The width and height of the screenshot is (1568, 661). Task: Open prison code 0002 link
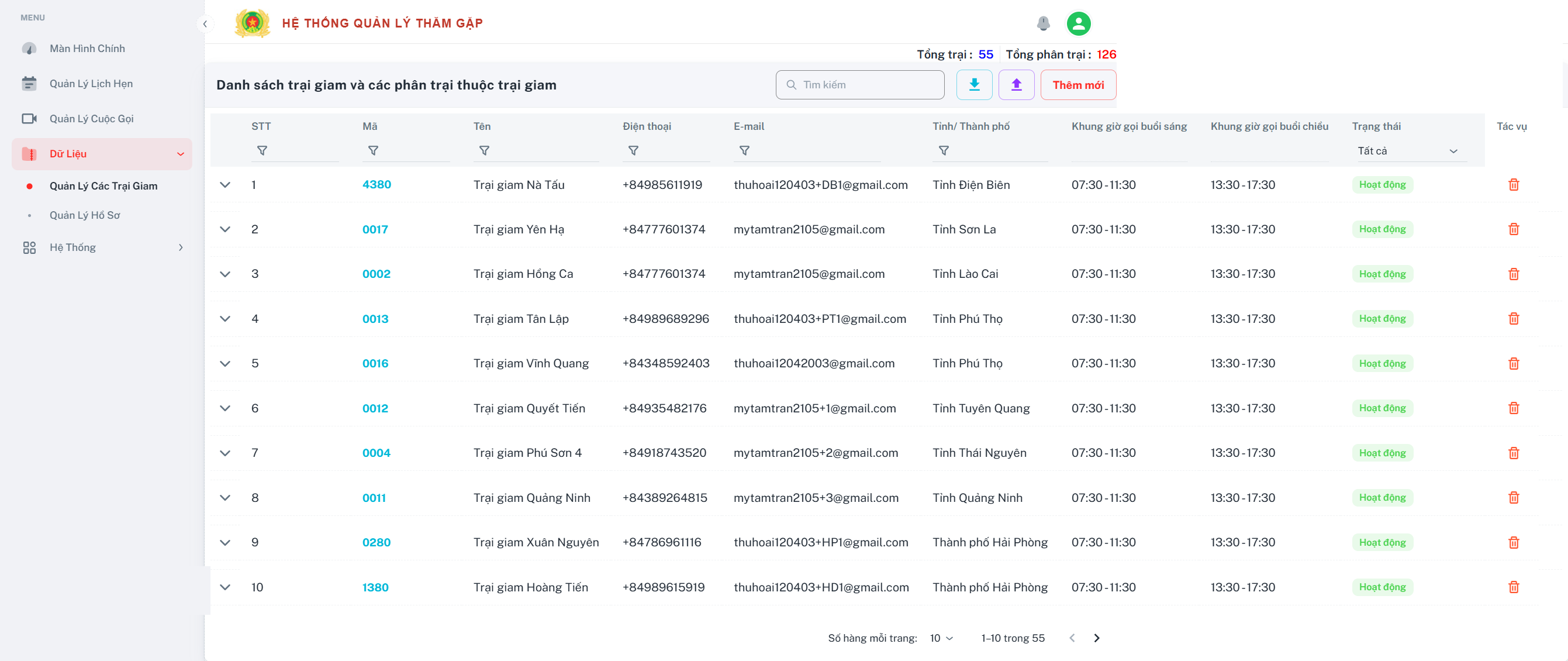(x=376, y=274)
